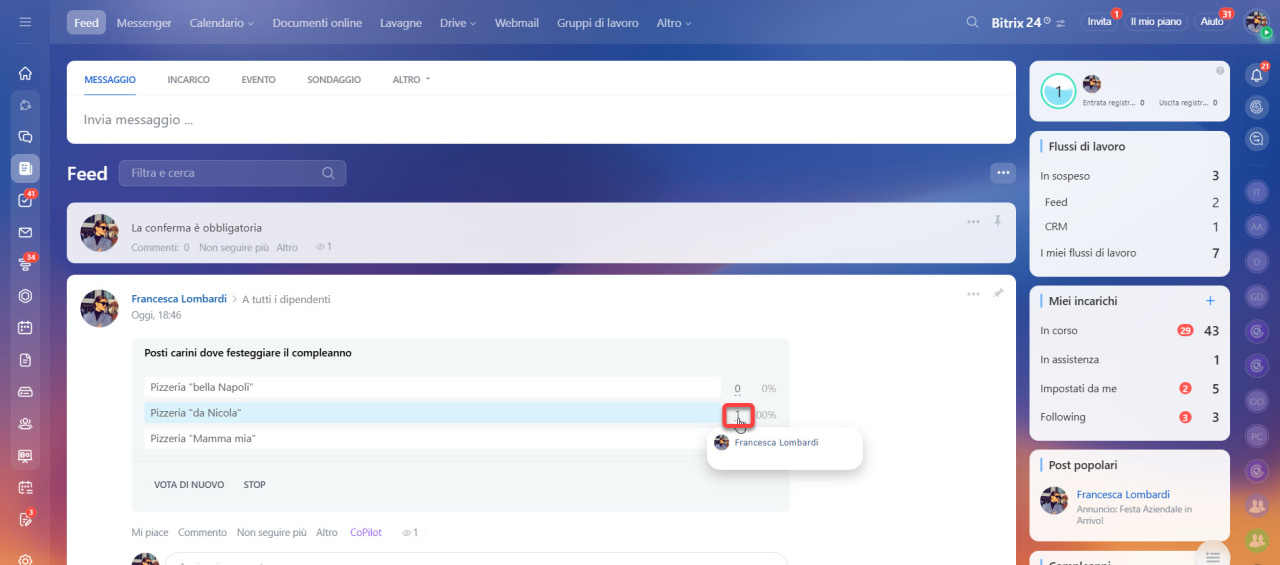Pin Francesca Lombardi's poll post
Image resolution: width=1280 pixels, height=565 pixels.
(x=997, y=294)
